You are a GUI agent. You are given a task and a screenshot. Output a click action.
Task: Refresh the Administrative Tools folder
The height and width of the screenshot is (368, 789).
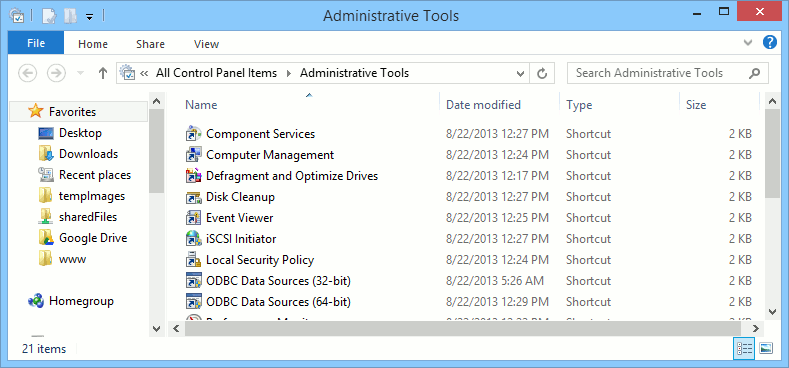pos(542,73)
